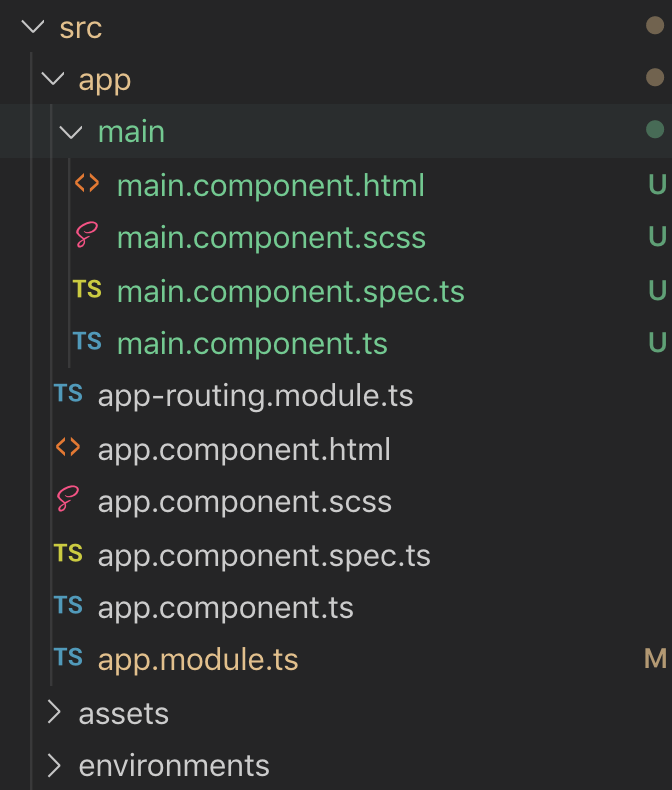Click the HTML icon beside app.component.html
Viewport: 672px width, 790px height.
68,448
